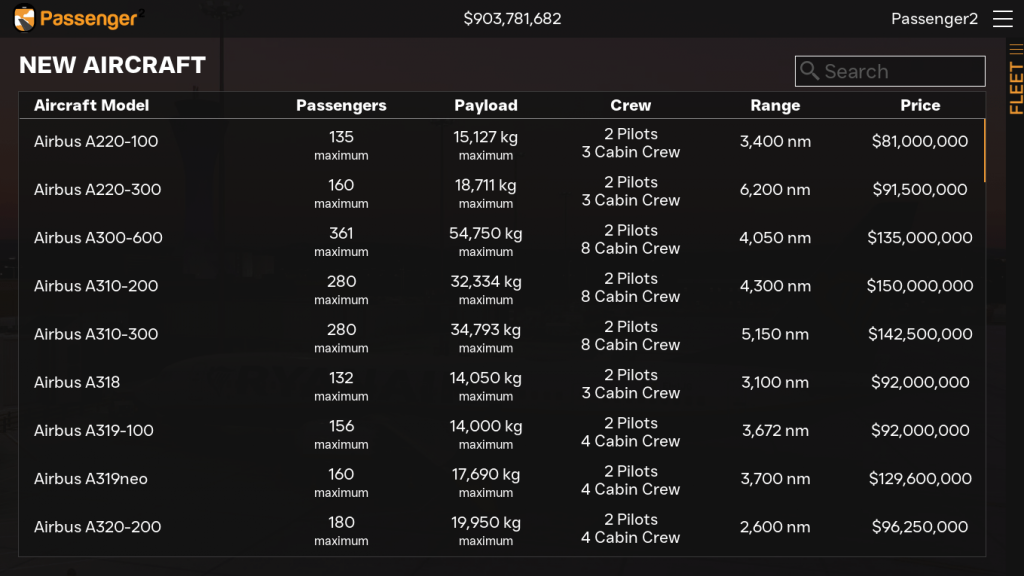1024x576 pixels.
Task: Choose the Airbus A300-600 aircraft
Action: point(98,238)
